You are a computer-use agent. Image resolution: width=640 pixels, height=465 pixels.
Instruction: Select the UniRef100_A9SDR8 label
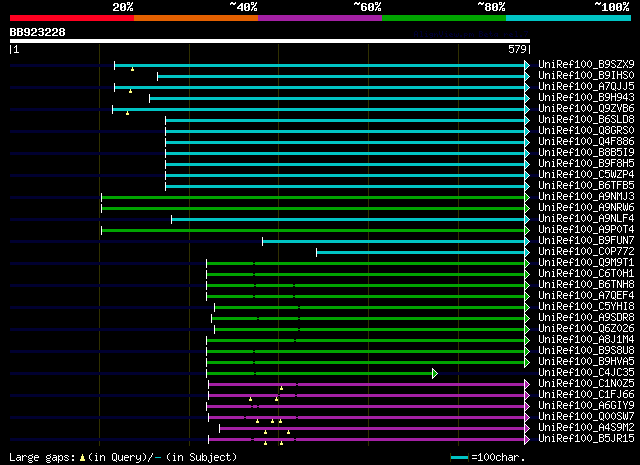tap(586, 318)
